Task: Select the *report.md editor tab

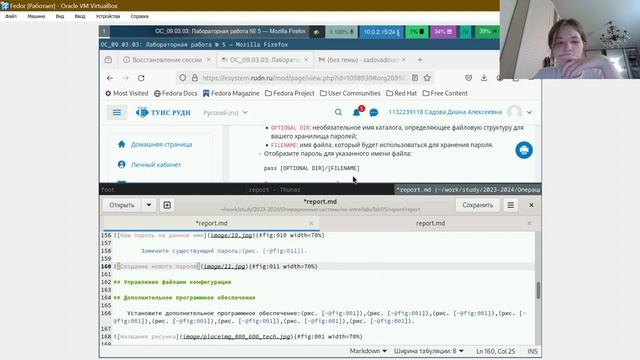Action: click(211, 223)
